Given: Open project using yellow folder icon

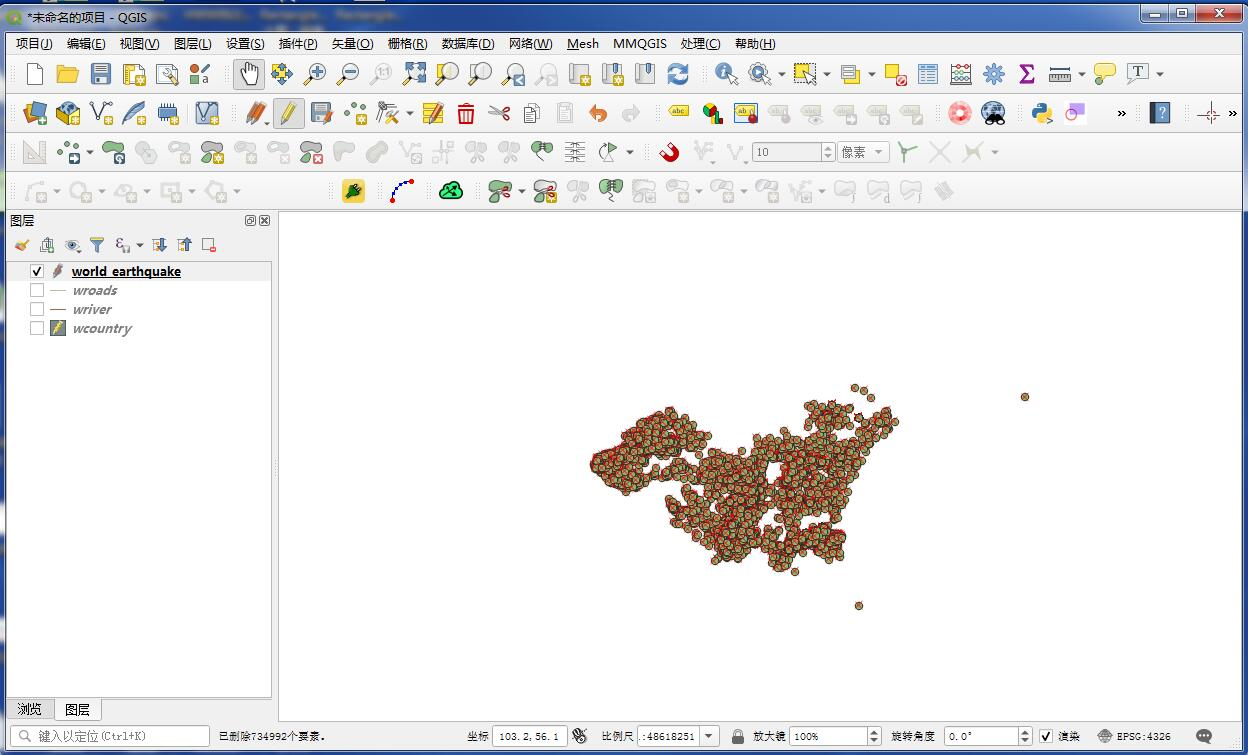Looking at the screenshot, I should coord(67,74).
